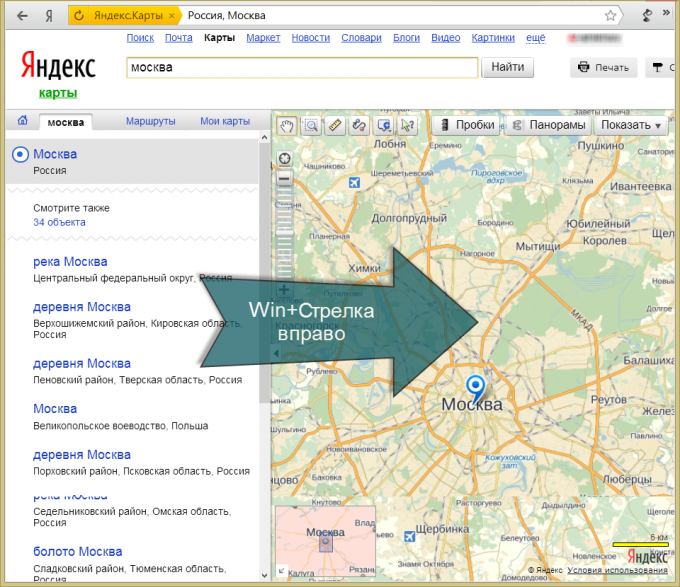
Task: Open the Москва Россия result title
Action: coord(55,154)
